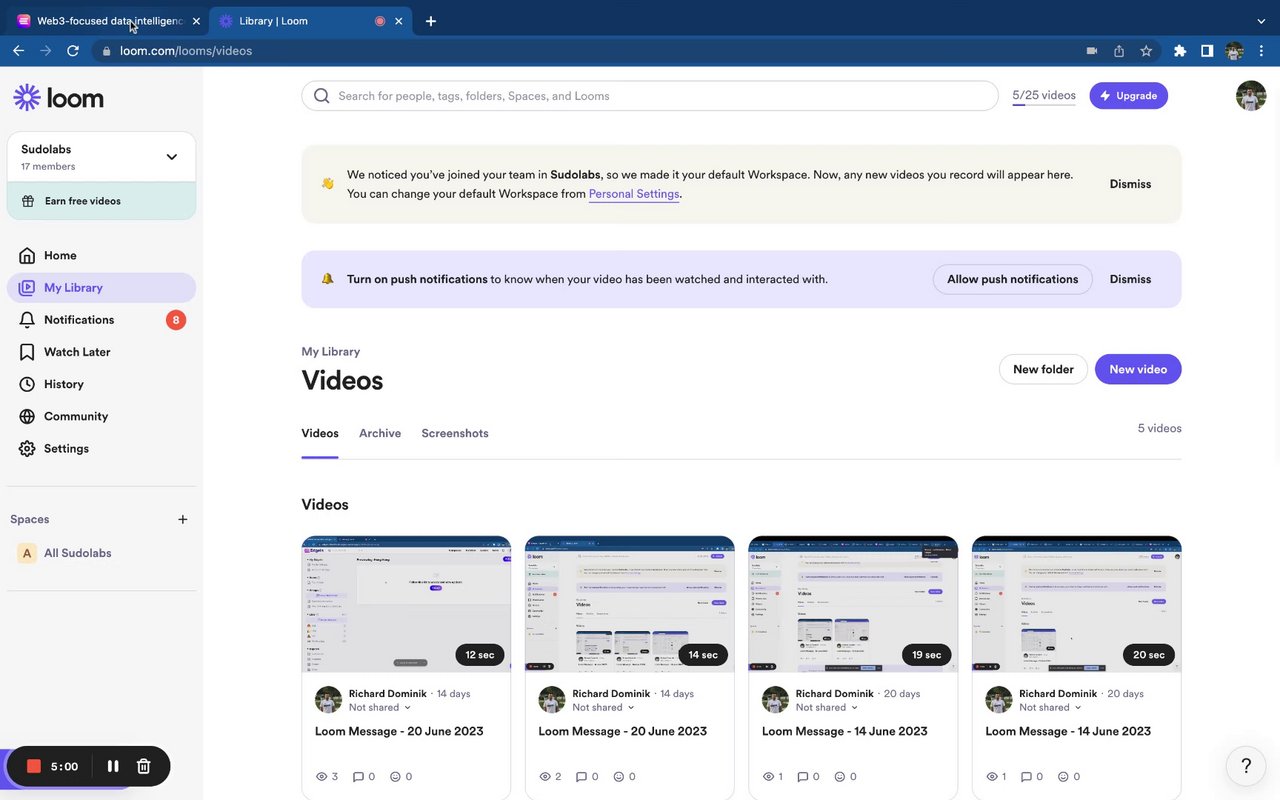Pause the recording in the recorder bar
Image resolution: width=1280 pixels, height=800 pixels.
tap(113, 766)
